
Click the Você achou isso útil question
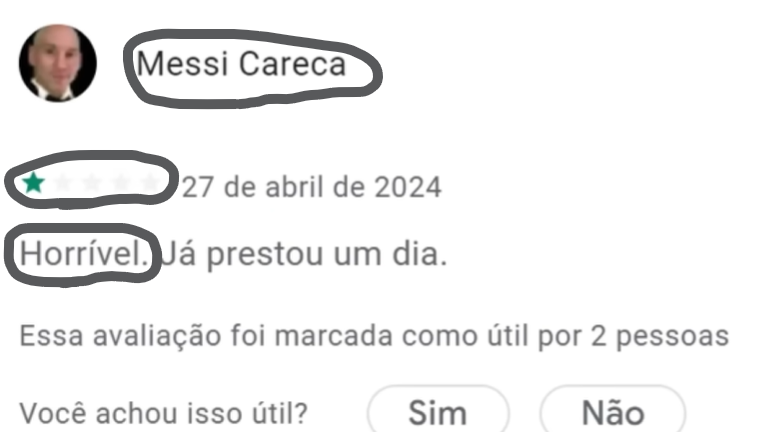(164, 413)
